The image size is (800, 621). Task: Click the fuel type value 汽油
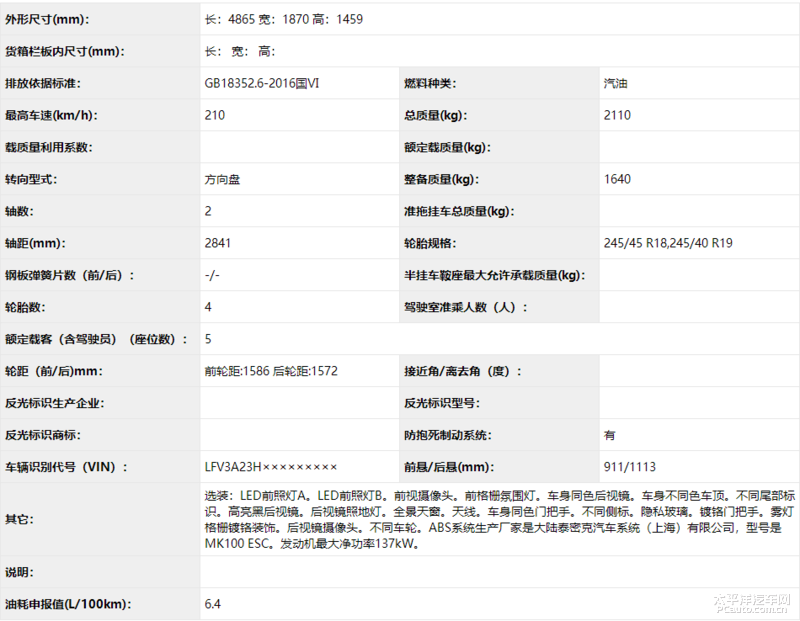point(616,83)
